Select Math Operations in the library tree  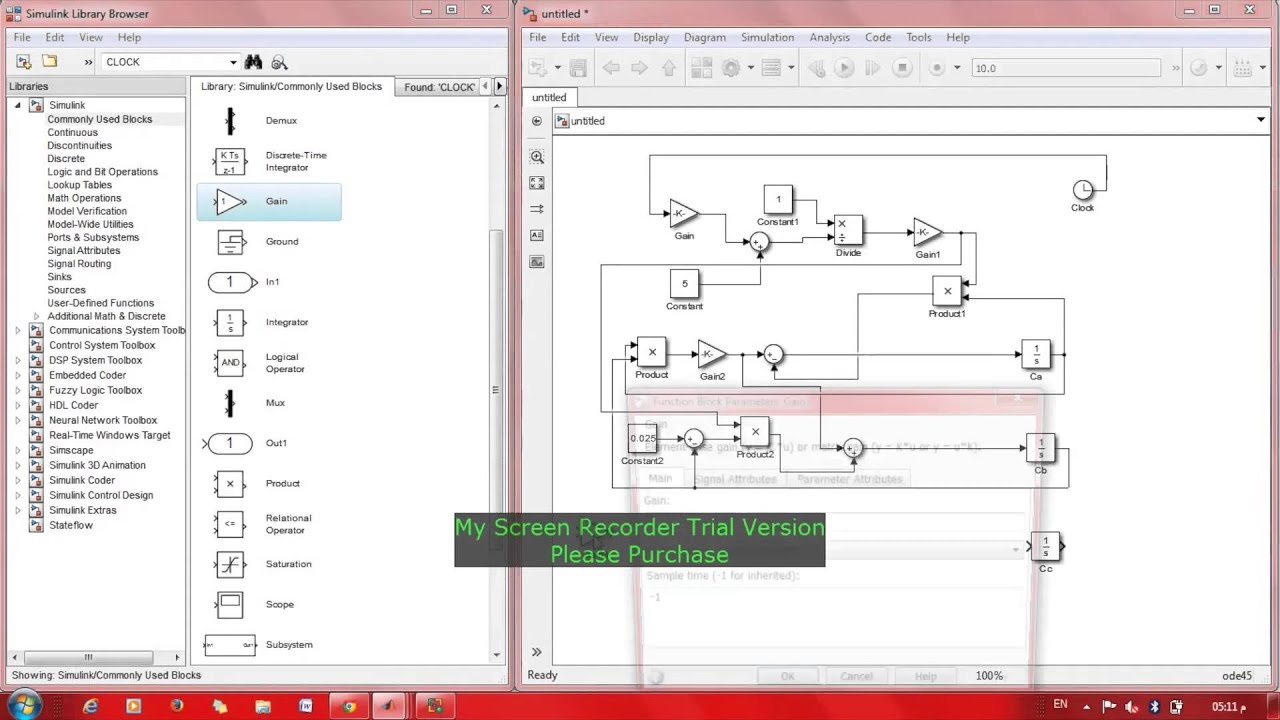84,198
